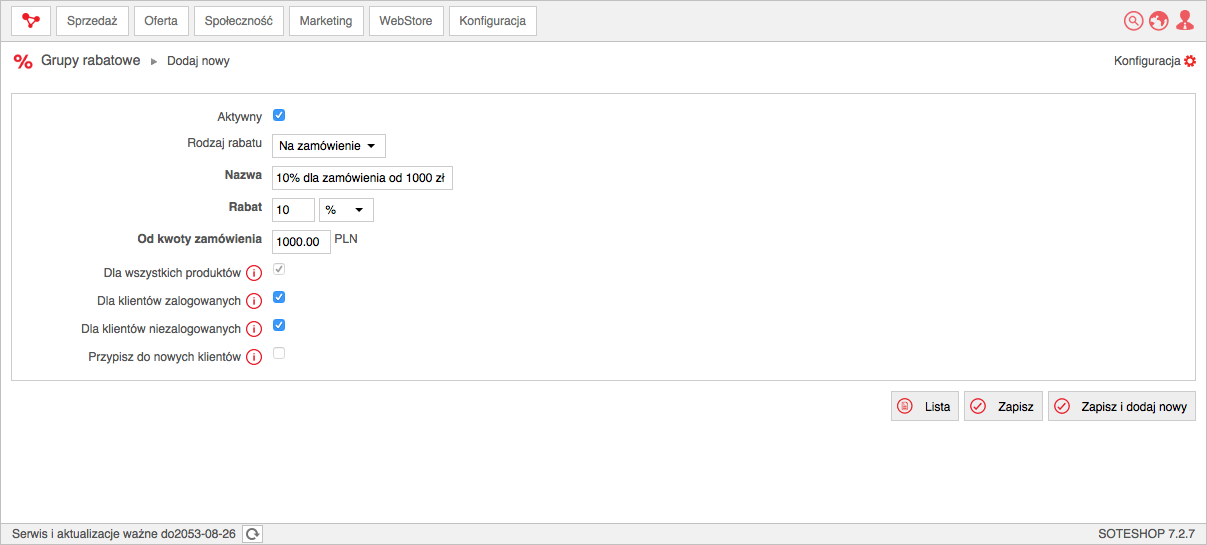This screenshot has width=1207, height=545.
Task: Click the Nazwa text field
Action: pos(362,178)
